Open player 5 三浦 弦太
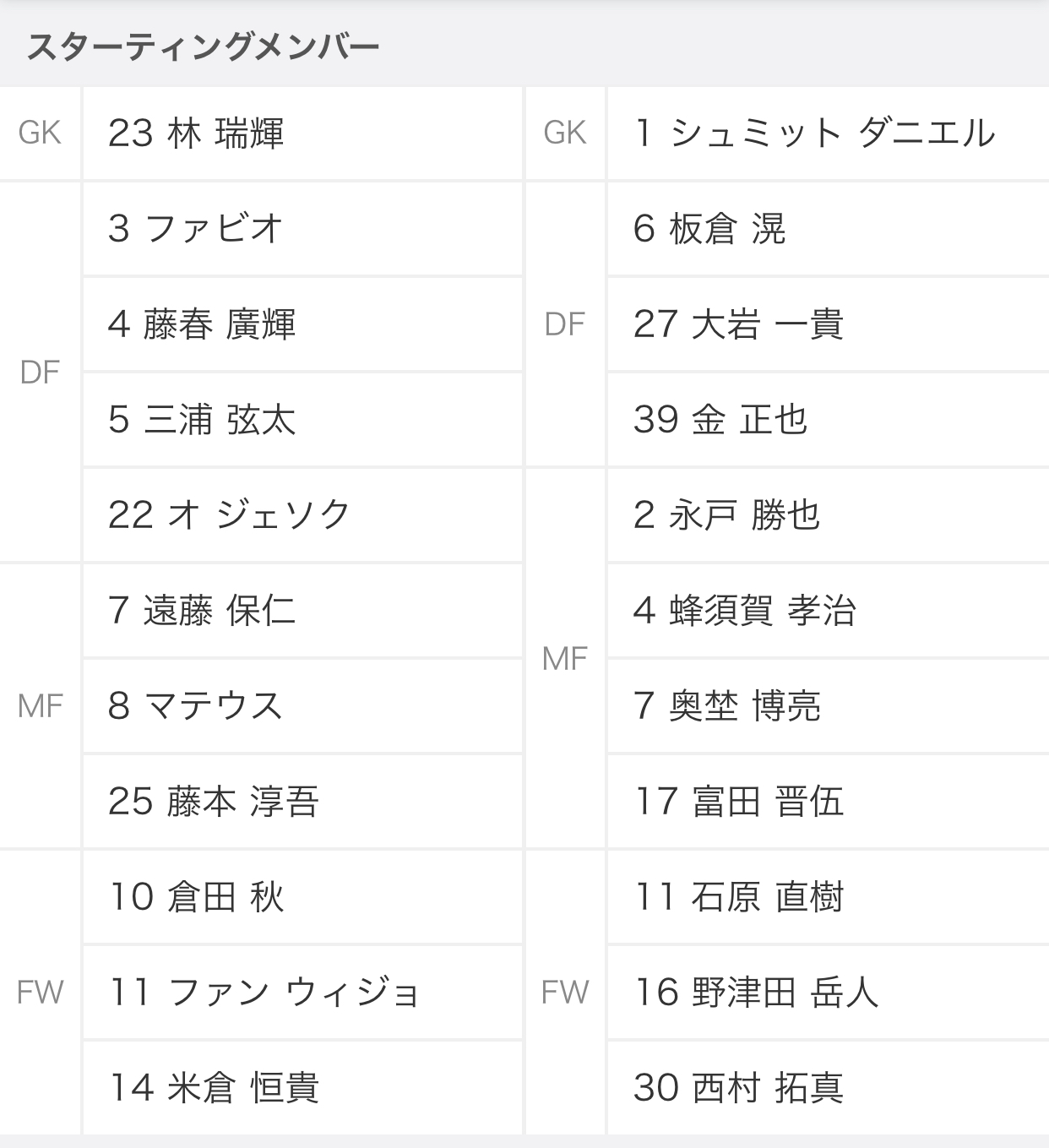Image resolution: width=1049 pixels, height=1148 pixels. tap(202, 420)
